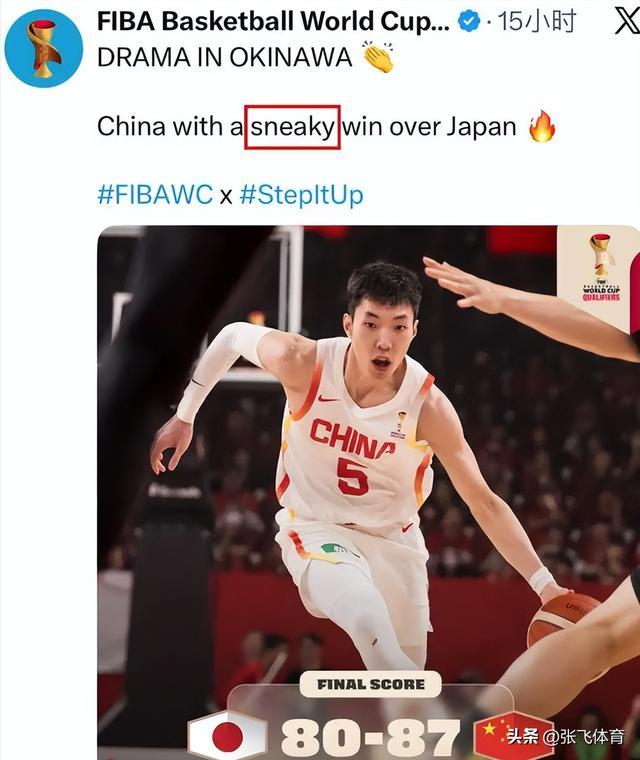Open the #FIBAWC hashtag
Viewport: 640px width, 760px height.
[155, 195]
